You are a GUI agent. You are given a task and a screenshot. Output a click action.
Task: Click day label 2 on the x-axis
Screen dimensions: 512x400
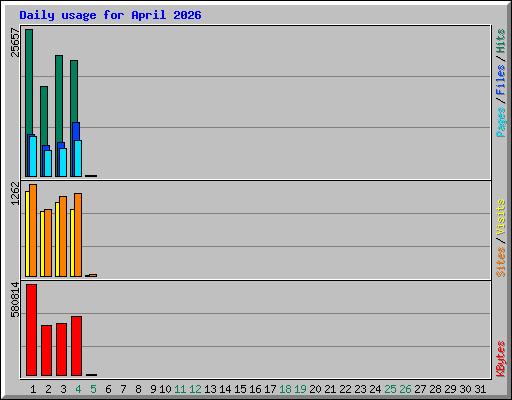tap(48, 389)
